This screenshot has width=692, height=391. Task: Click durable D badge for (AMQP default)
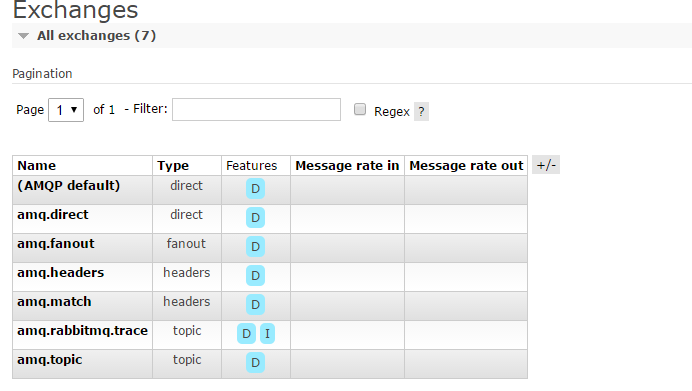click(x=256, y=188)
